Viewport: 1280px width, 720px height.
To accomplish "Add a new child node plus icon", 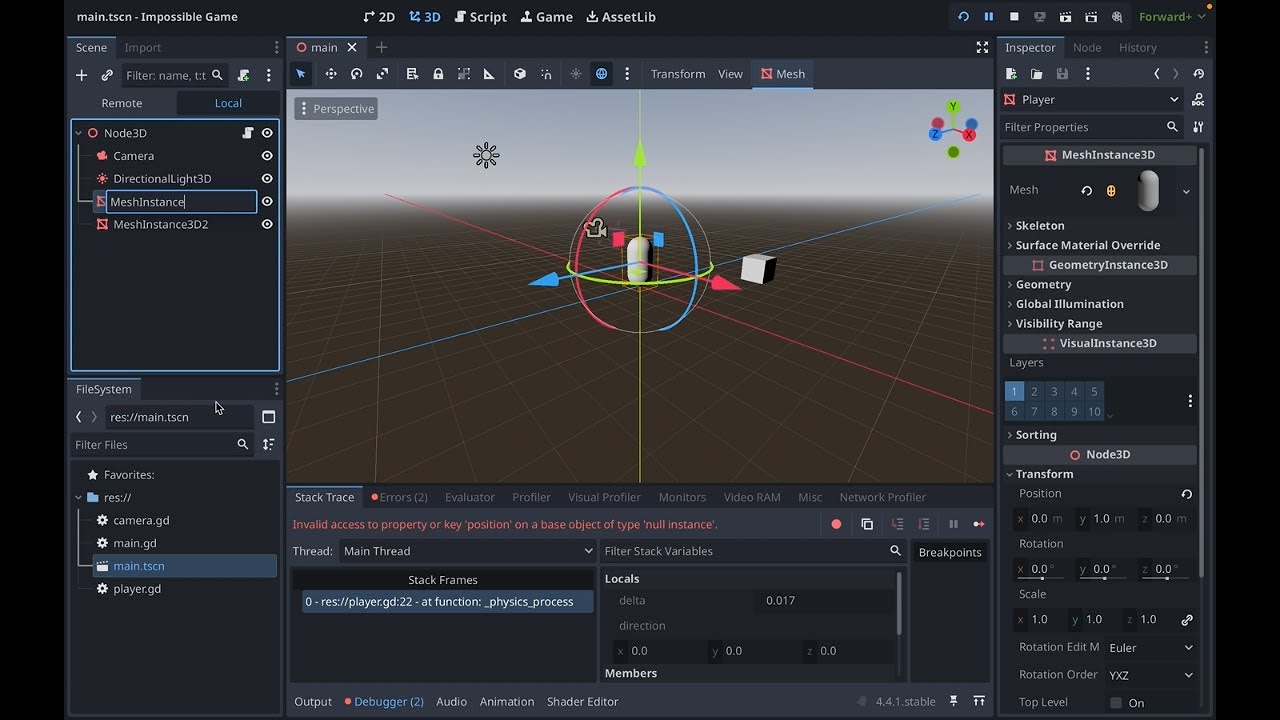I will point(82,75).
